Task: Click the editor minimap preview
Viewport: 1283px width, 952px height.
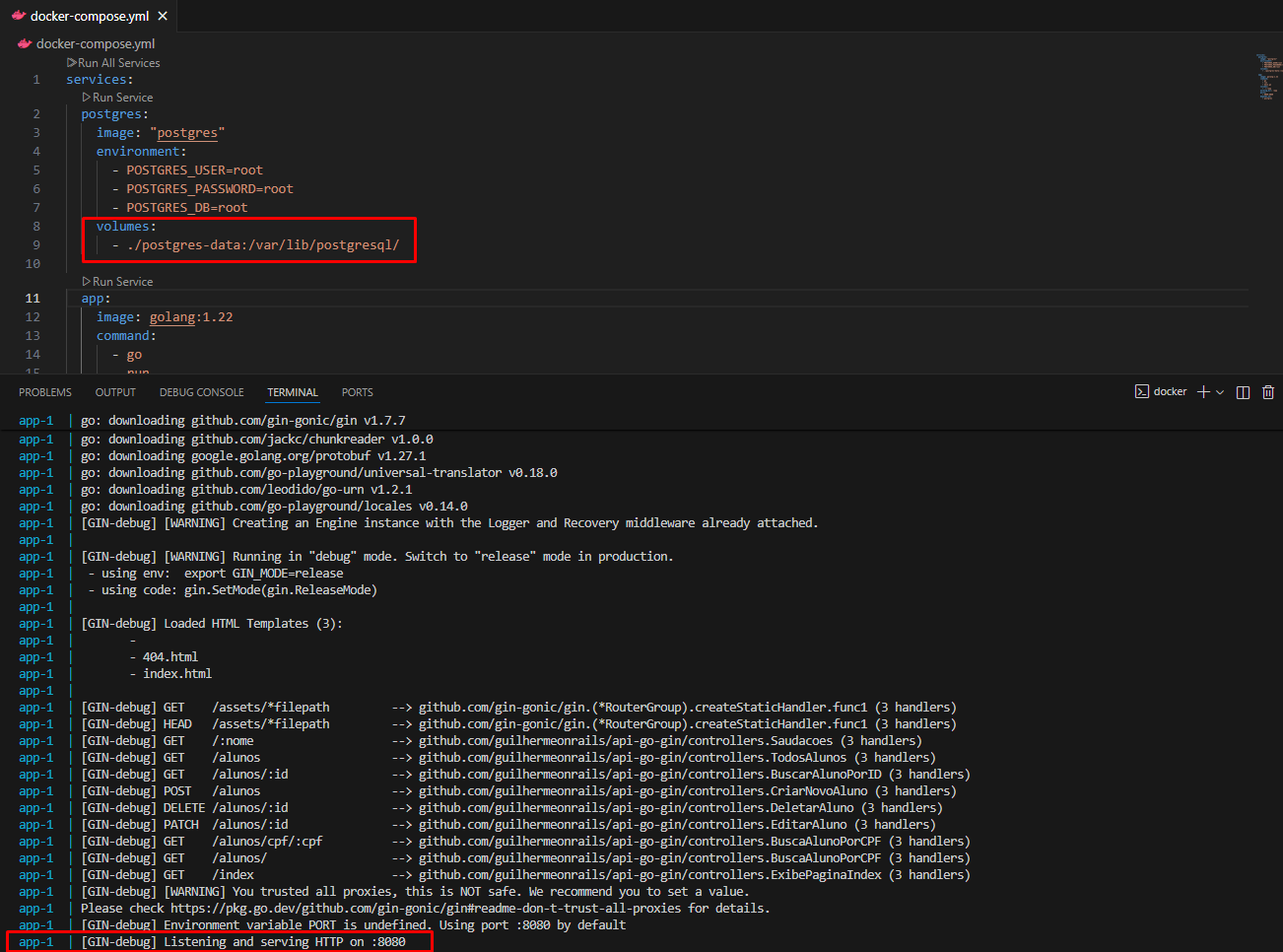Action: tap(1266, 77)
